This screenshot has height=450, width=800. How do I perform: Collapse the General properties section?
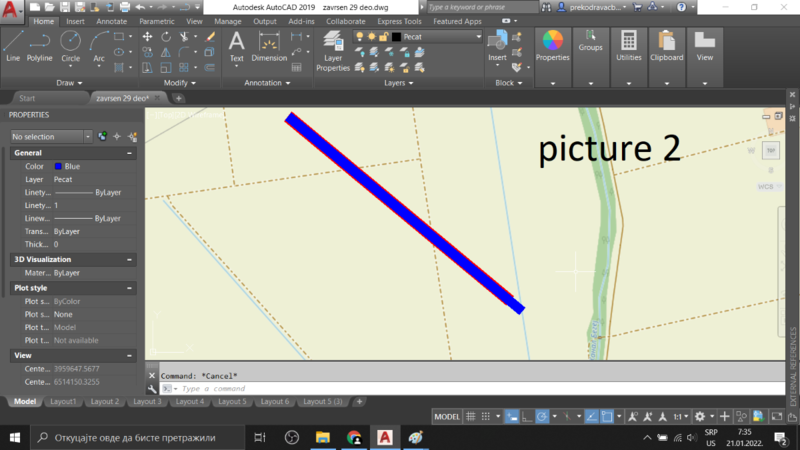130,153
